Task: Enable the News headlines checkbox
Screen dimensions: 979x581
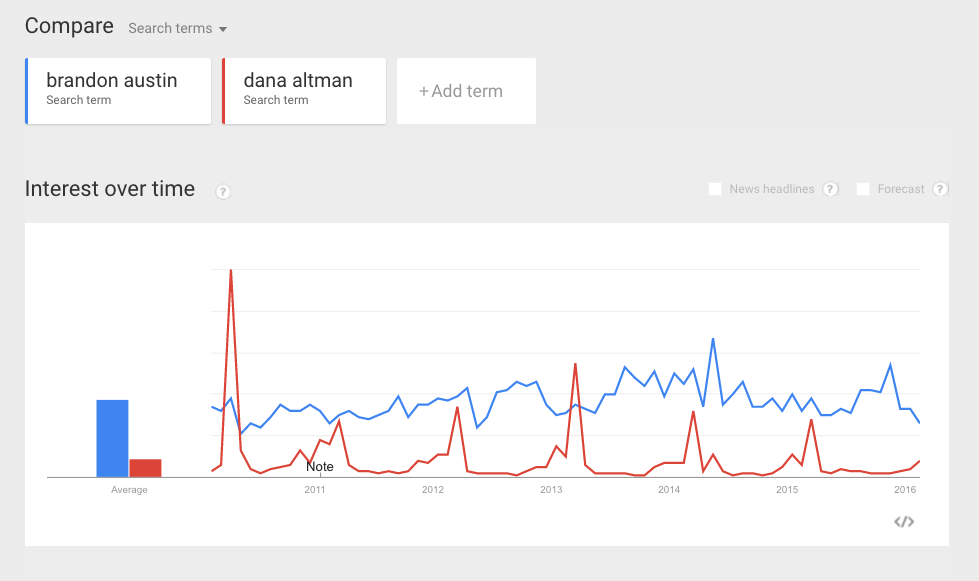Action: click(x=715, y=189)
